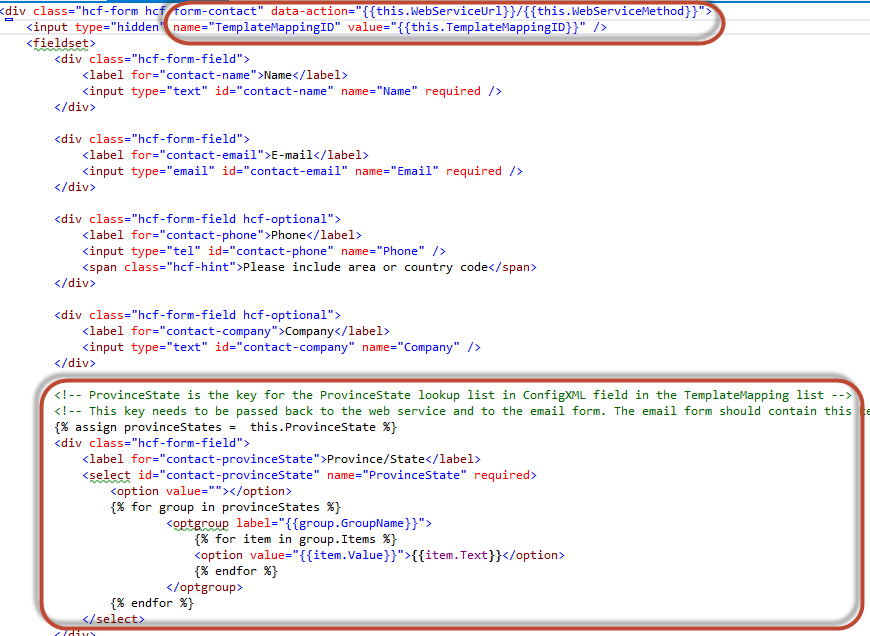Click the assign provinceStates Liquid tag
This screenshot has width=870, height=636.
tap(225, 427)
